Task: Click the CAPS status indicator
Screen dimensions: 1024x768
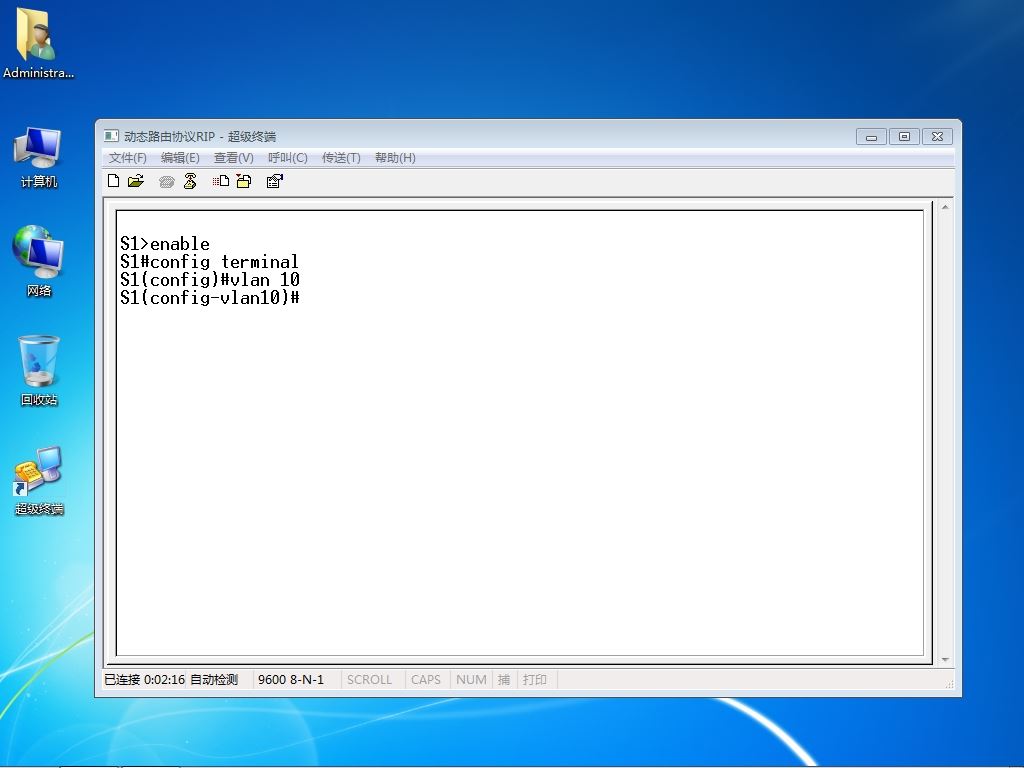Action: (x=426, y=679)
